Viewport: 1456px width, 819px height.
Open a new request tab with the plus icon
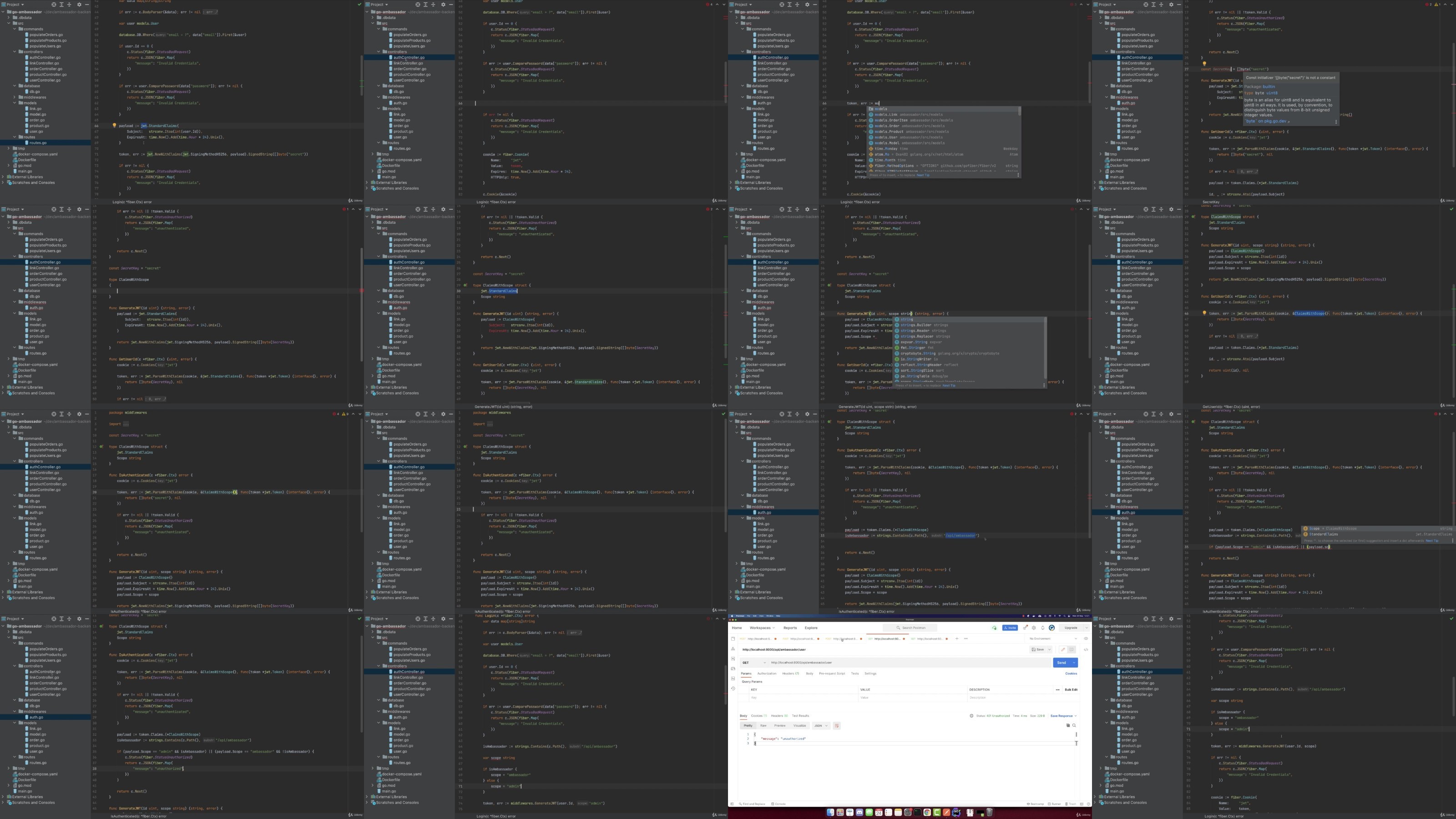click(x=957, y=639)
